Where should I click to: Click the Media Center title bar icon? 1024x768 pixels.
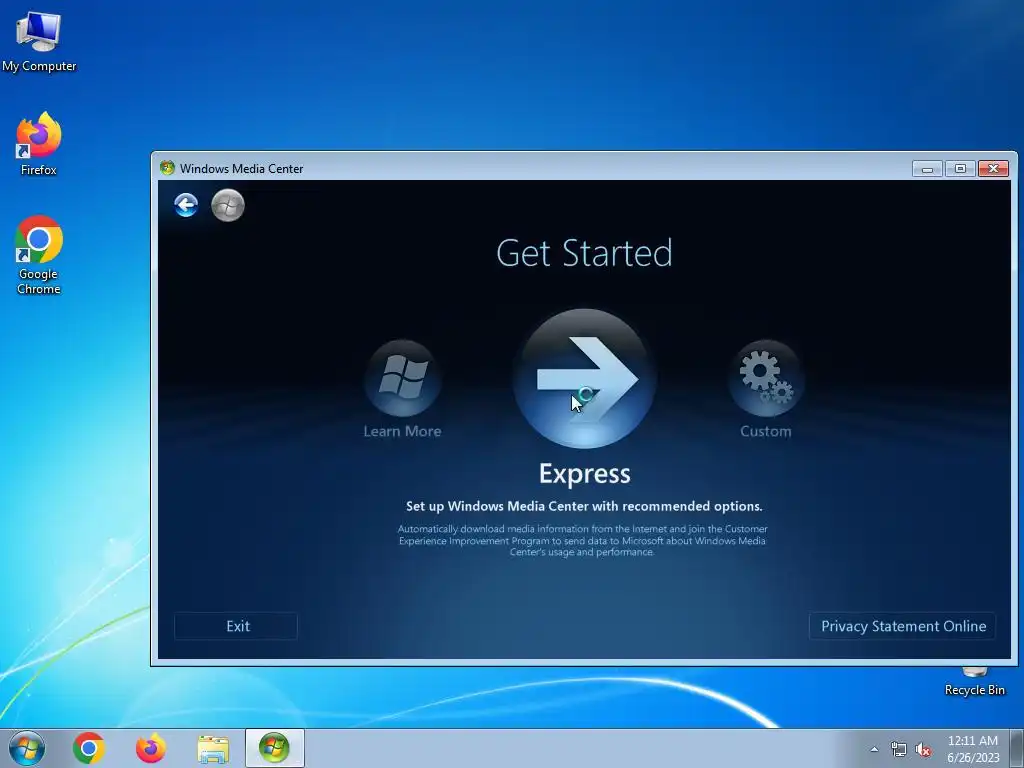167,168
